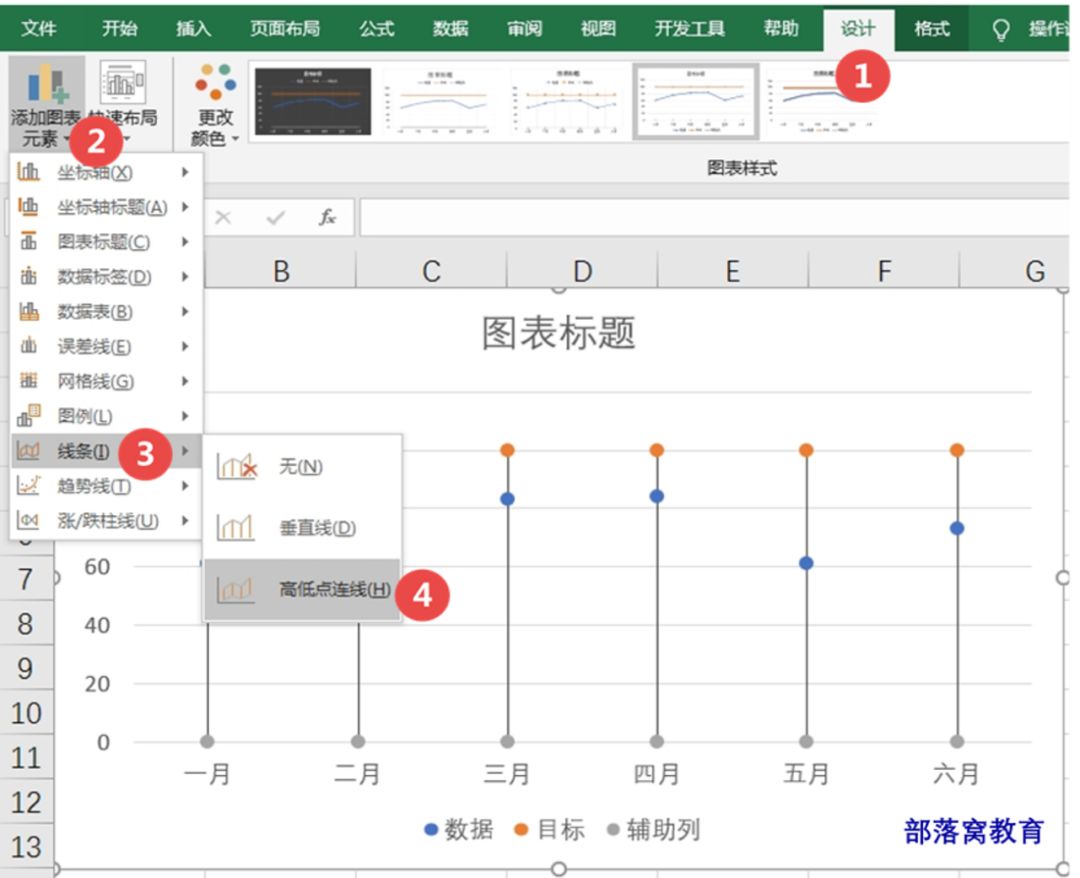The width and height of the screenshot is (1080, 878).
Task: Select column C header
Action: [431, 271]
